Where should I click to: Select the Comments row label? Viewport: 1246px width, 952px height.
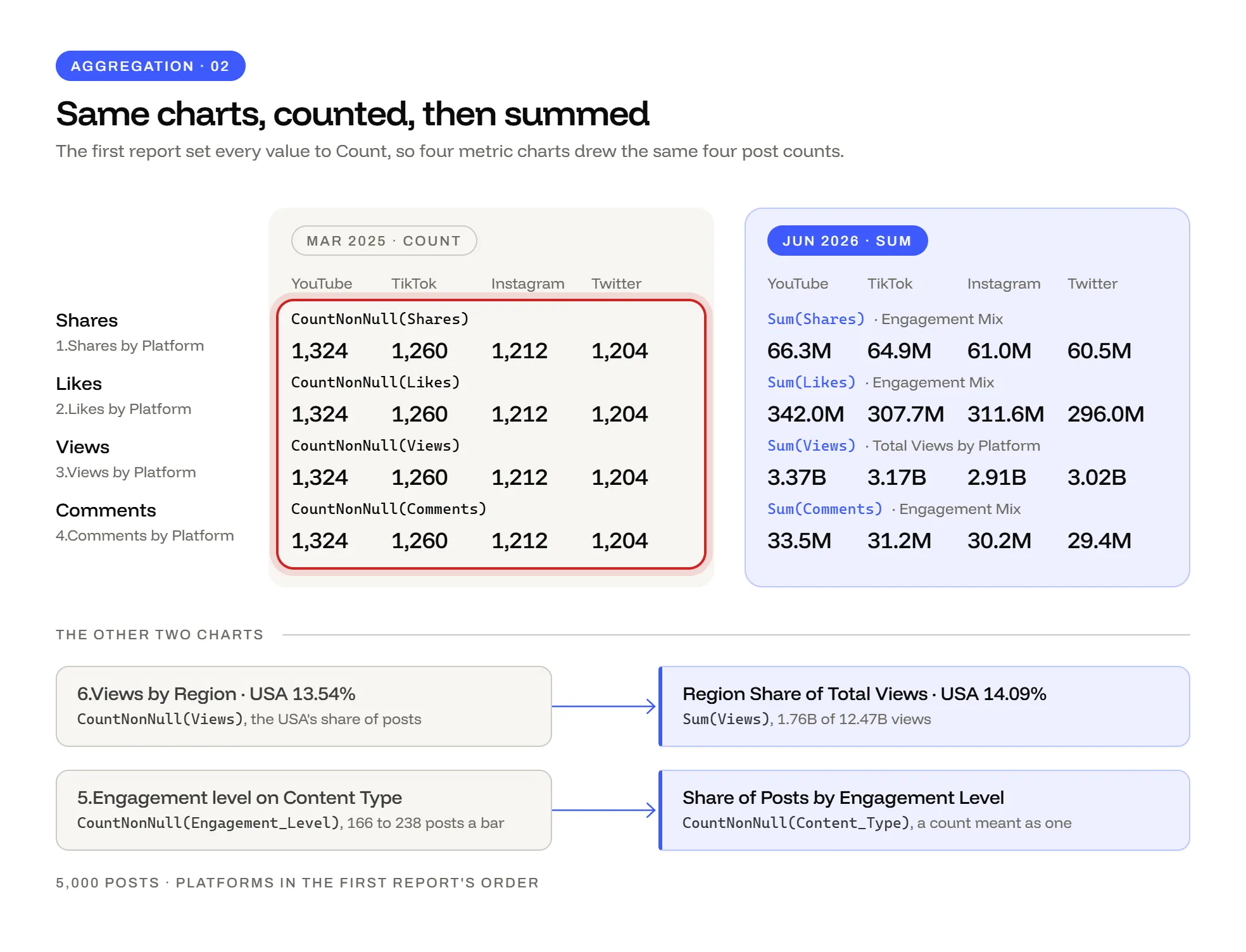[x=106, y=510]
